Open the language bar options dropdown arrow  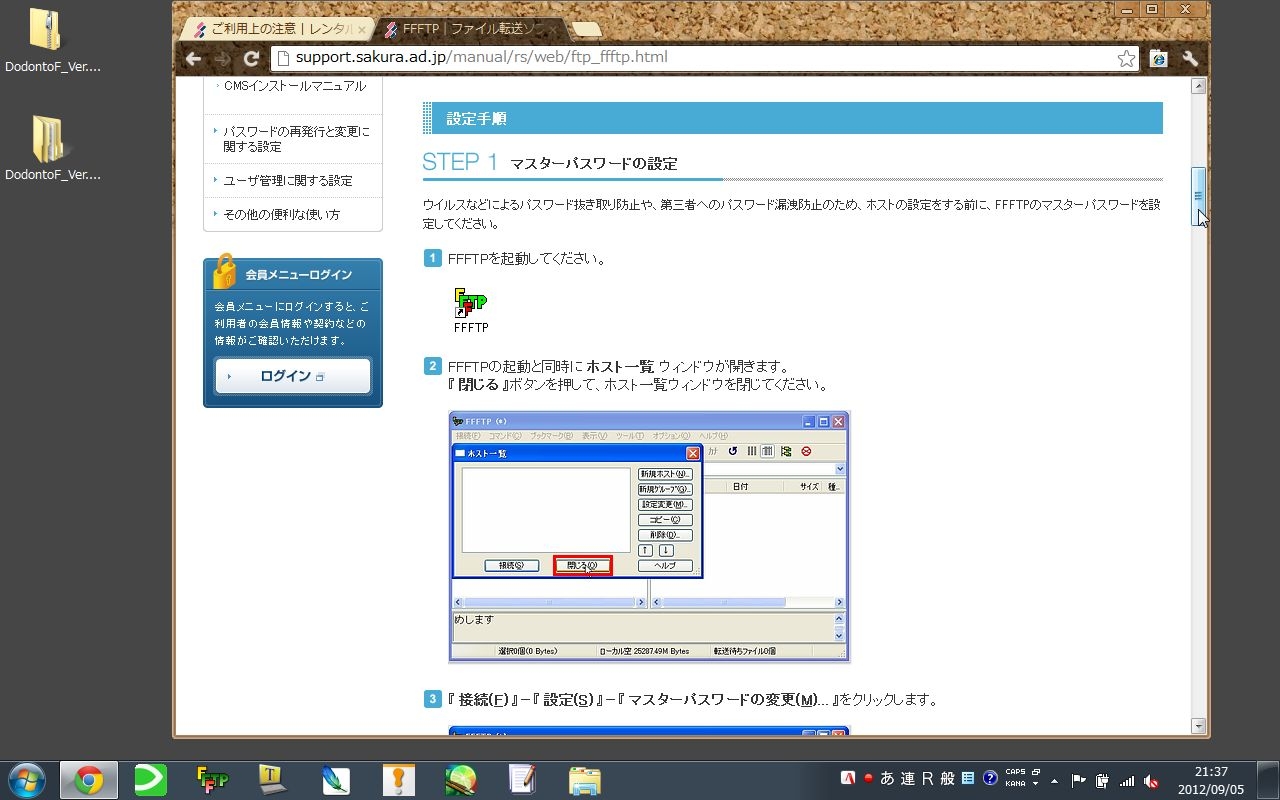[1036, 785]
